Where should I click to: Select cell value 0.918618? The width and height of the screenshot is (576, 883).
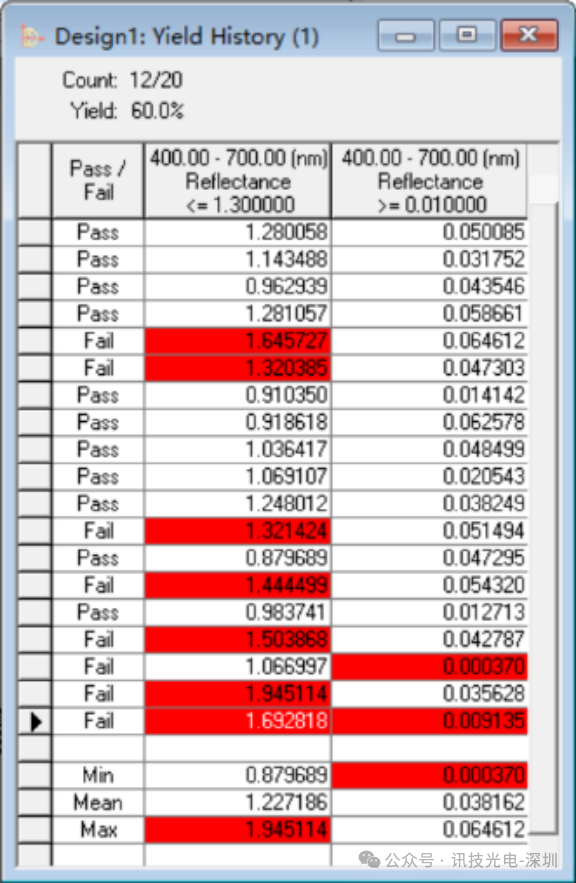pos(238,422)
